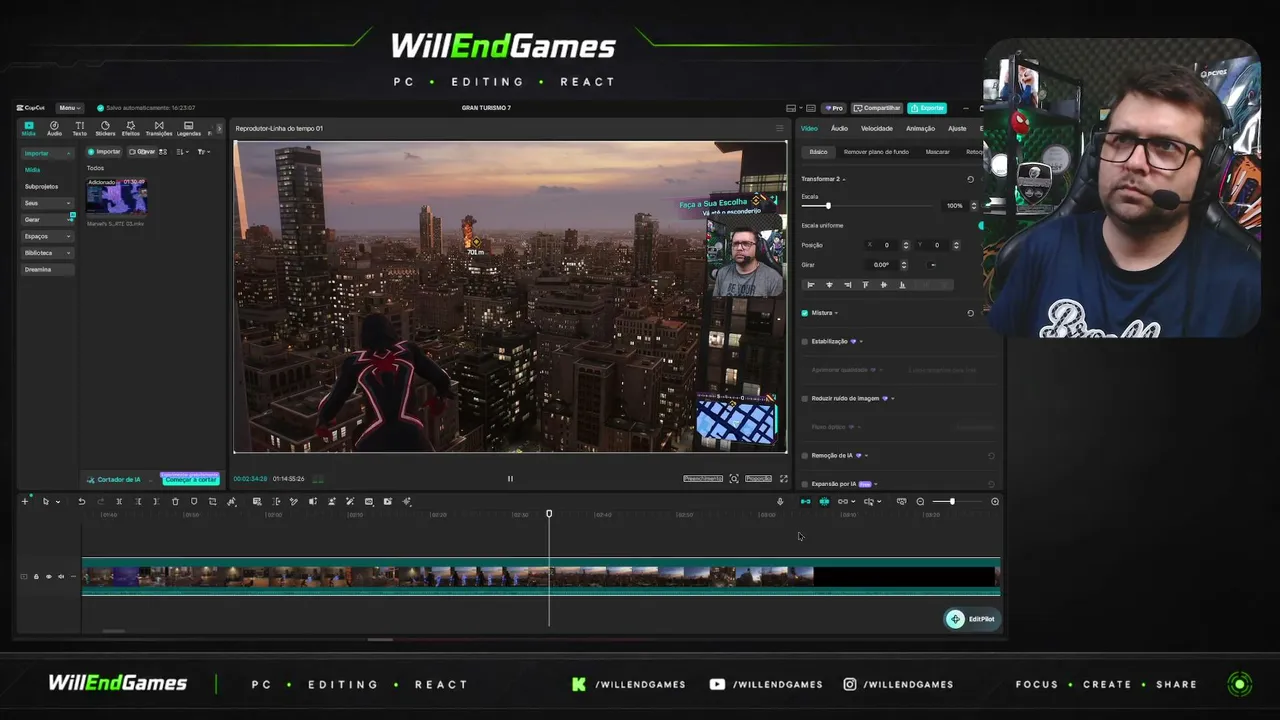Viewport: 1280px width, 720px height.
Task: Switch to the Vídeo properties tab
Action: point(809,128)
